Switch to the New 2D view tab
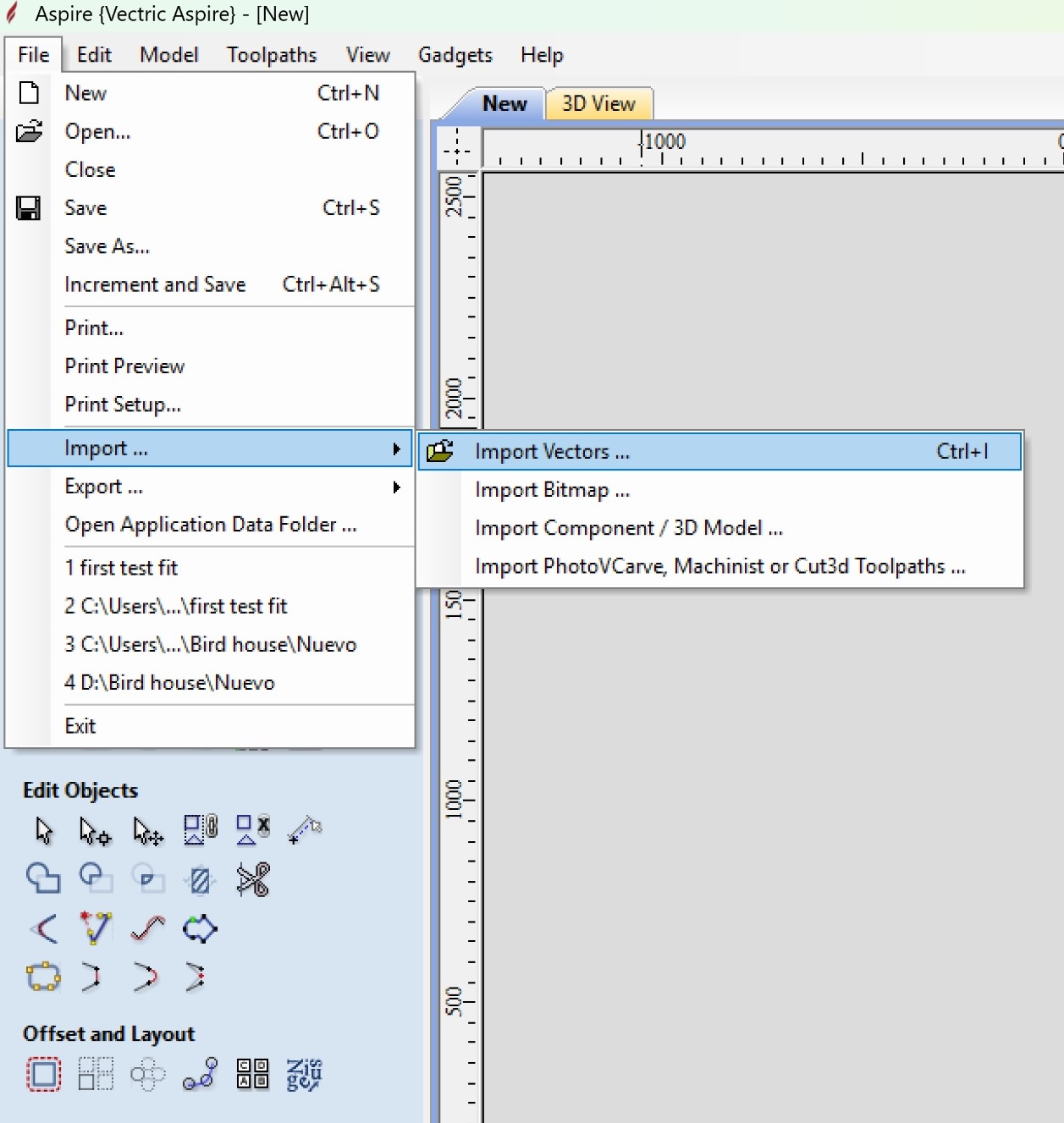1064x1123 pixels. click(x=504, y=104)
